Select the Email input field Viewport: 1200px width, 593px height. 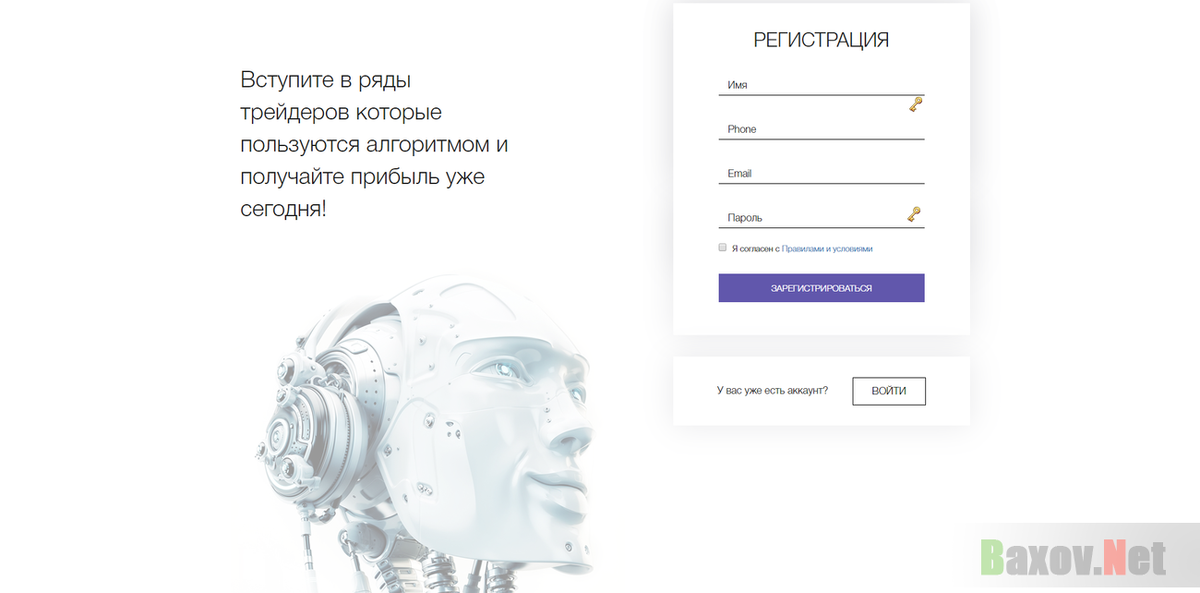821,173
